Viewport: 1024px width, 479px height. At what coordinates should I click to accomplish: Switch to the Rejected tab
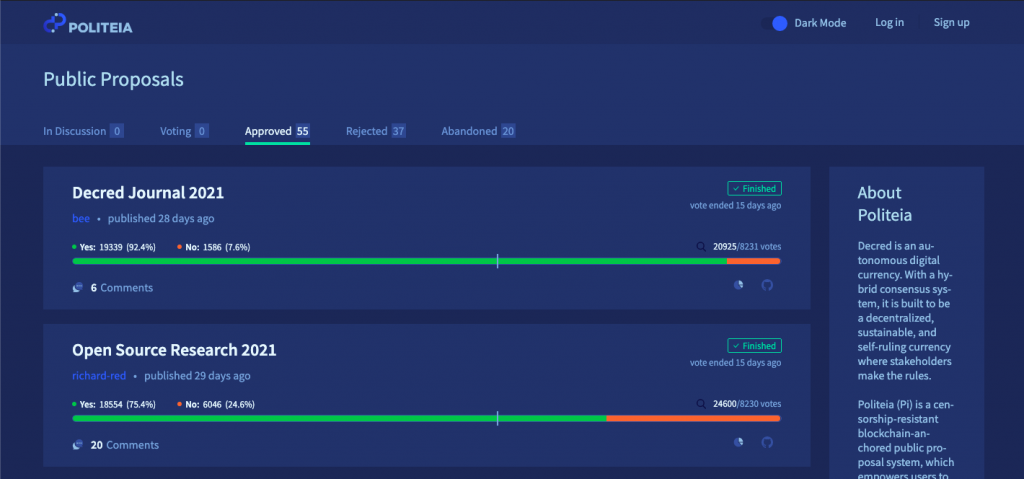[x=376, y=131]
